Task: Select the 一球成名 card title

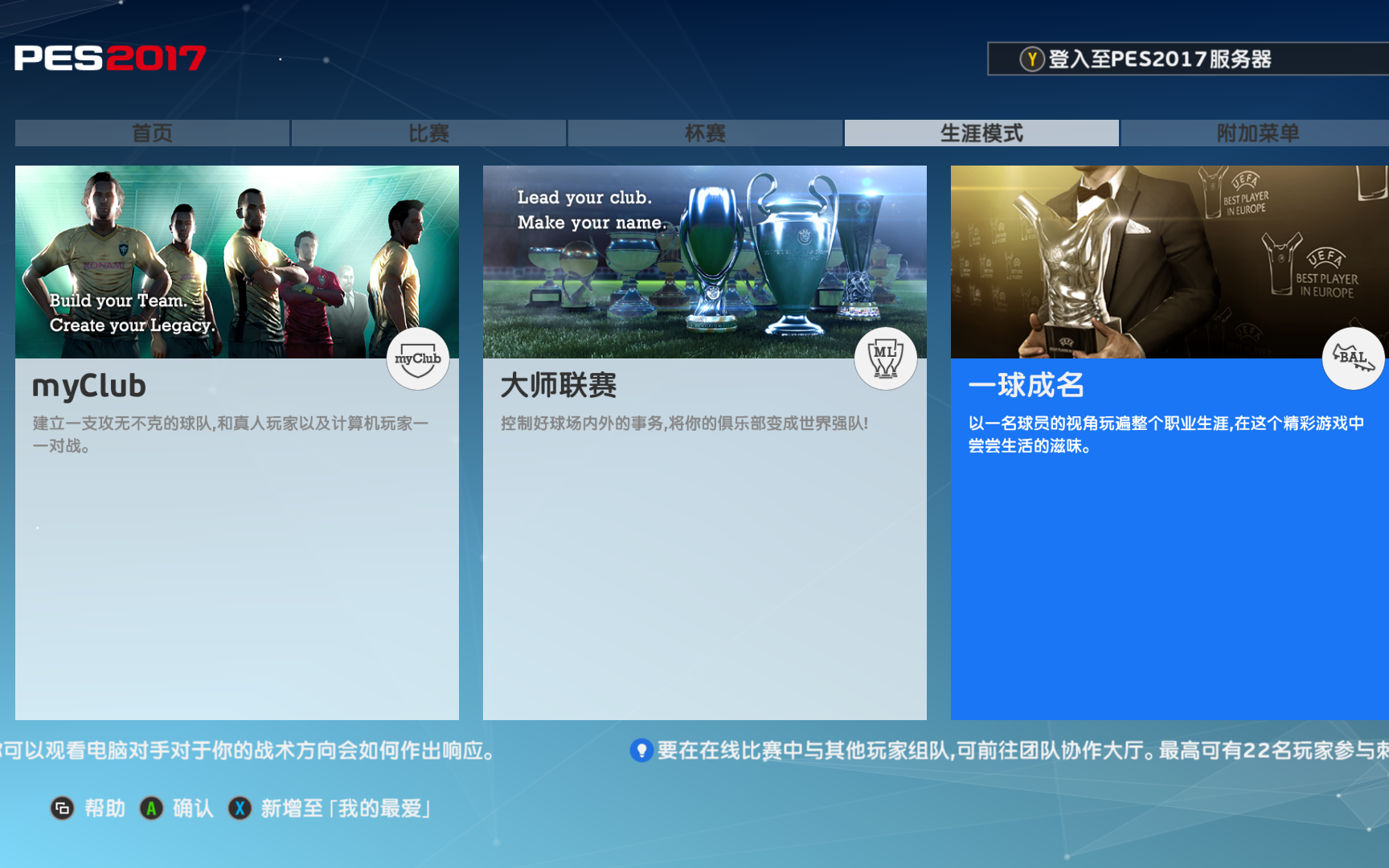Action: coord(1026,385)
